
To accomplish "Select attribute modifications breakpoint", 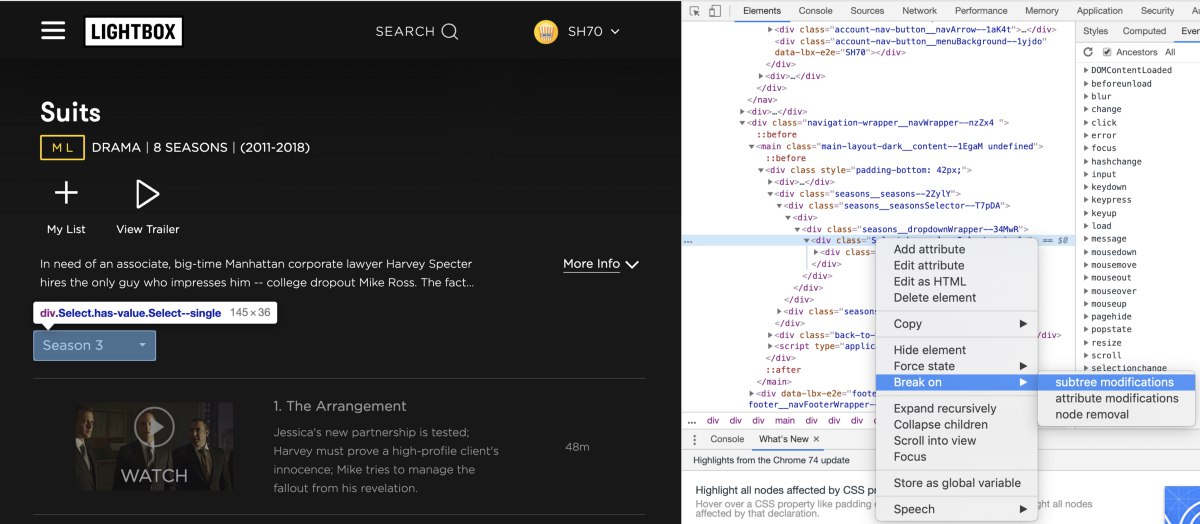I will point(1116,398).
